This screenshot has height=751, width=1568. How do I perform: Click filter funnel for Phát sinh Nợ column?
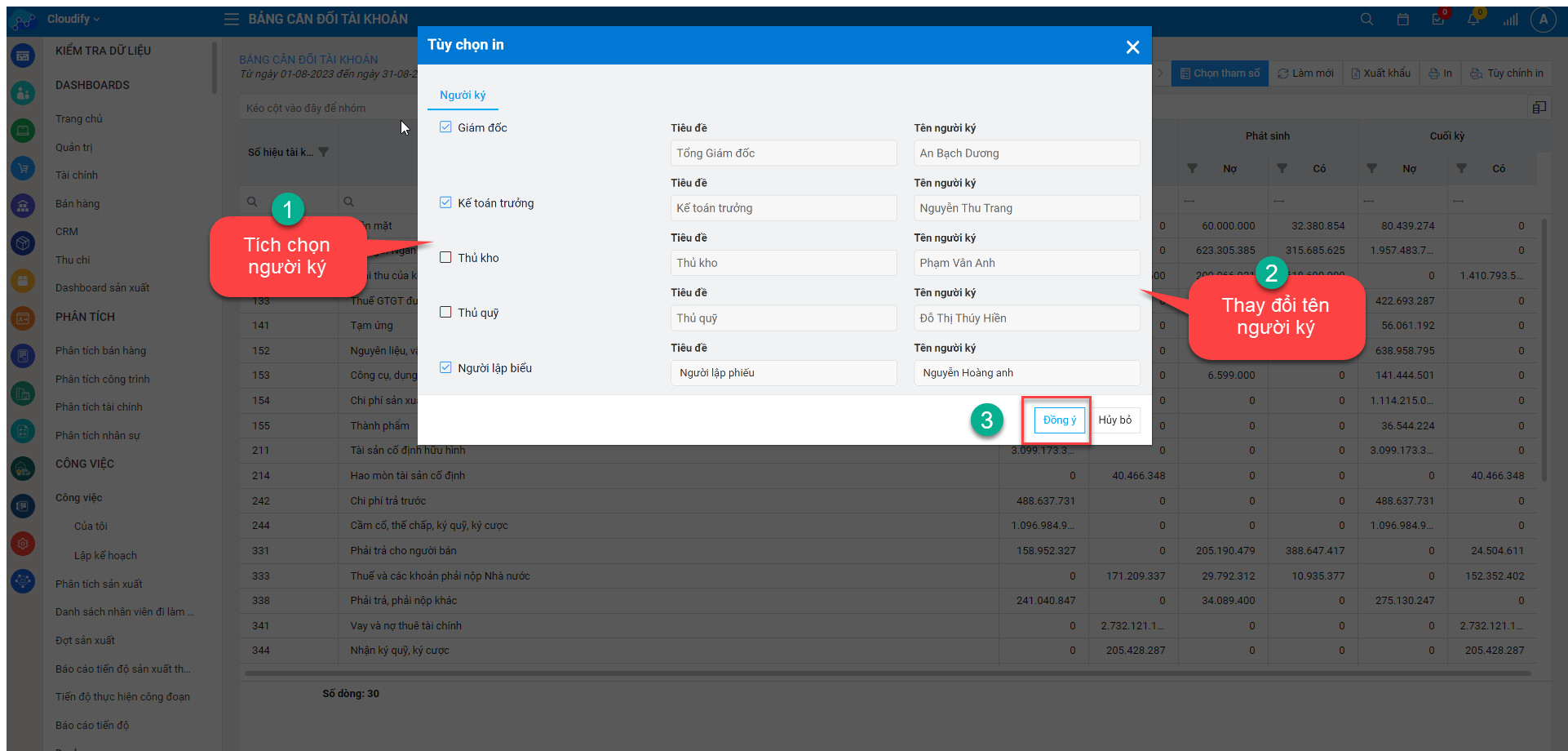(1193, 168)
